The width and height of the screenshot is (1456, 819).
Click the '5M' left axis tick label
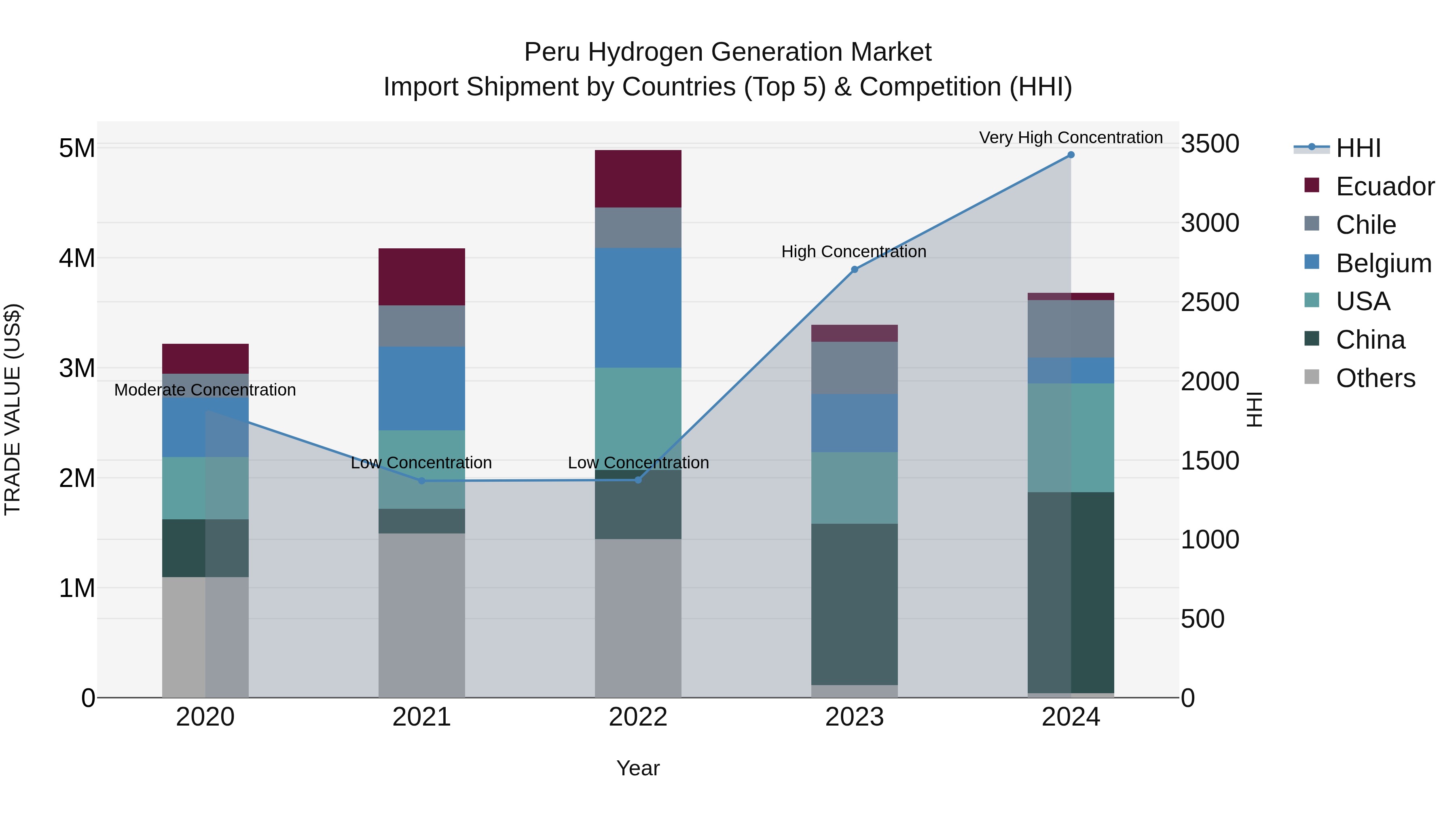click(x=77, y=148)
